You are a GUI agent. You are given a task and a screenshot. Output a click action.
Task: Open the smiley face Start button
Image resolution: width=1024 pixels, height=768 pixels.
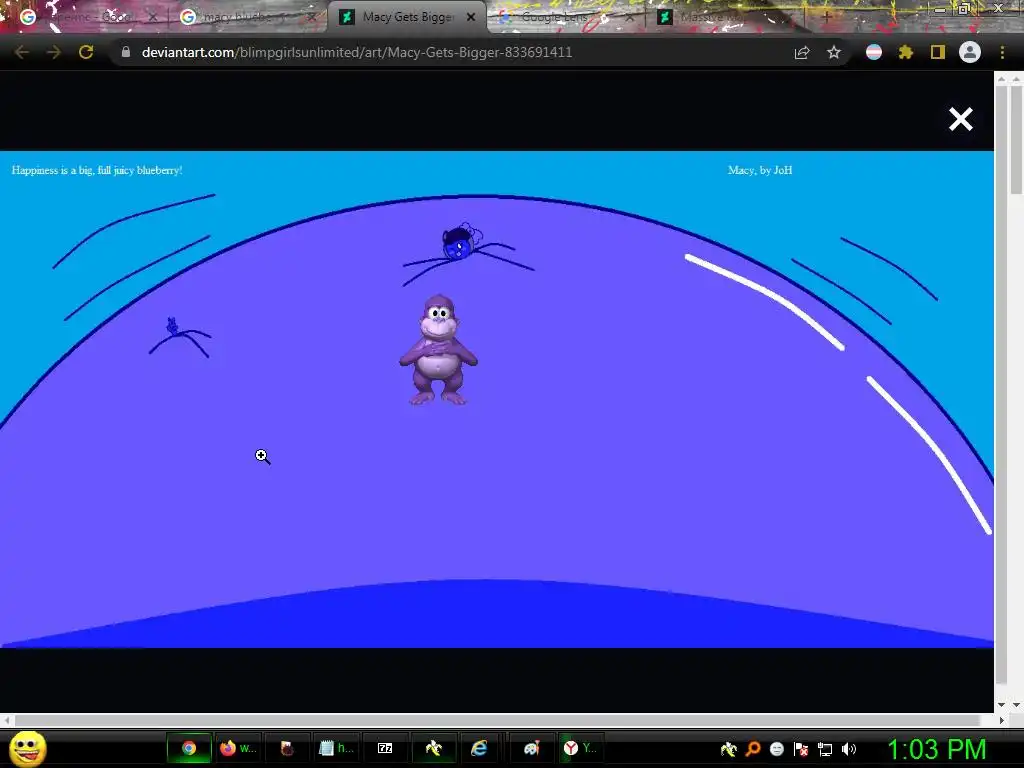point(28,748)
